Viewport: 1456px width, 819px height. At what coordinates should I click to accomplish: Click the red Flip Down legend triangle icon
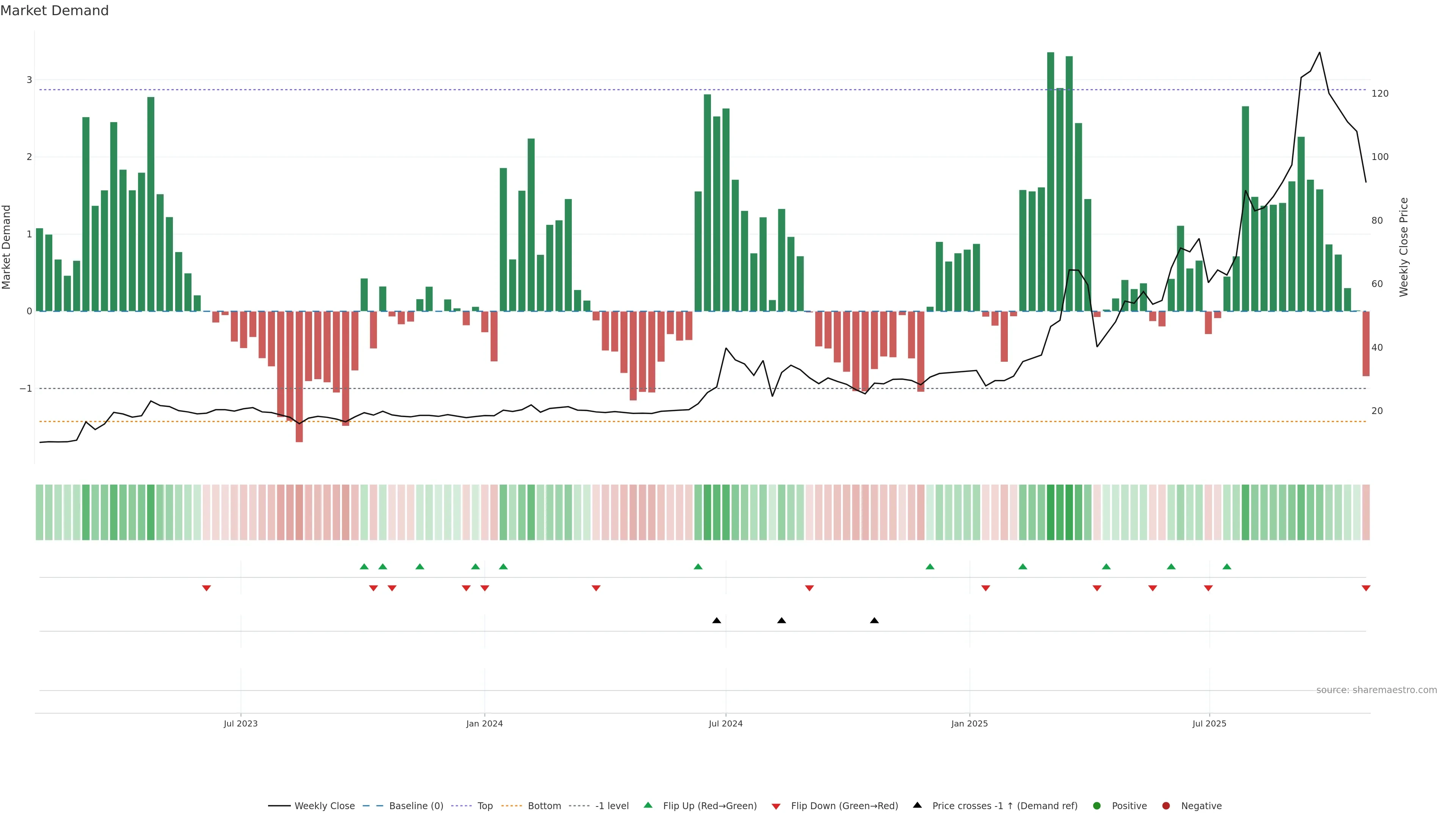[776, 806]
